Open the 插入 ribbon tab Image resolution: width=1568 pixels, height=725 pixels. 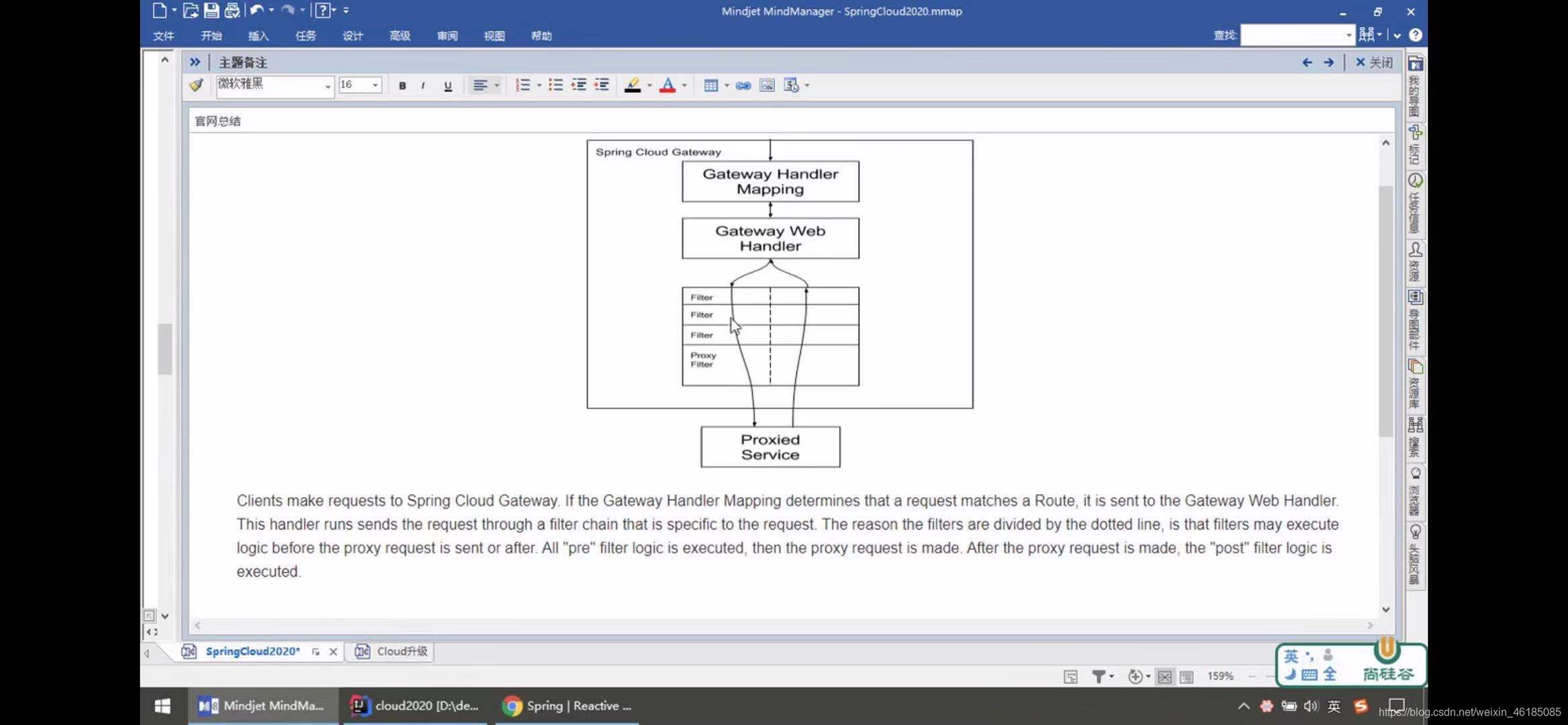[258, 36]
